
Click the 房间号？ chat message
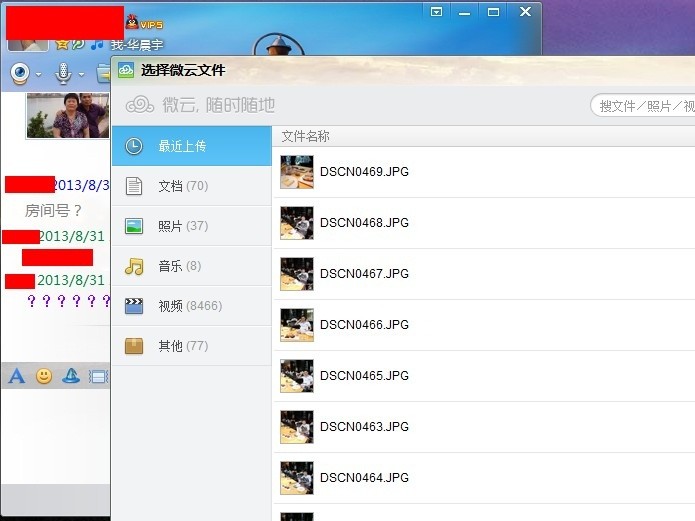[54, 210]
